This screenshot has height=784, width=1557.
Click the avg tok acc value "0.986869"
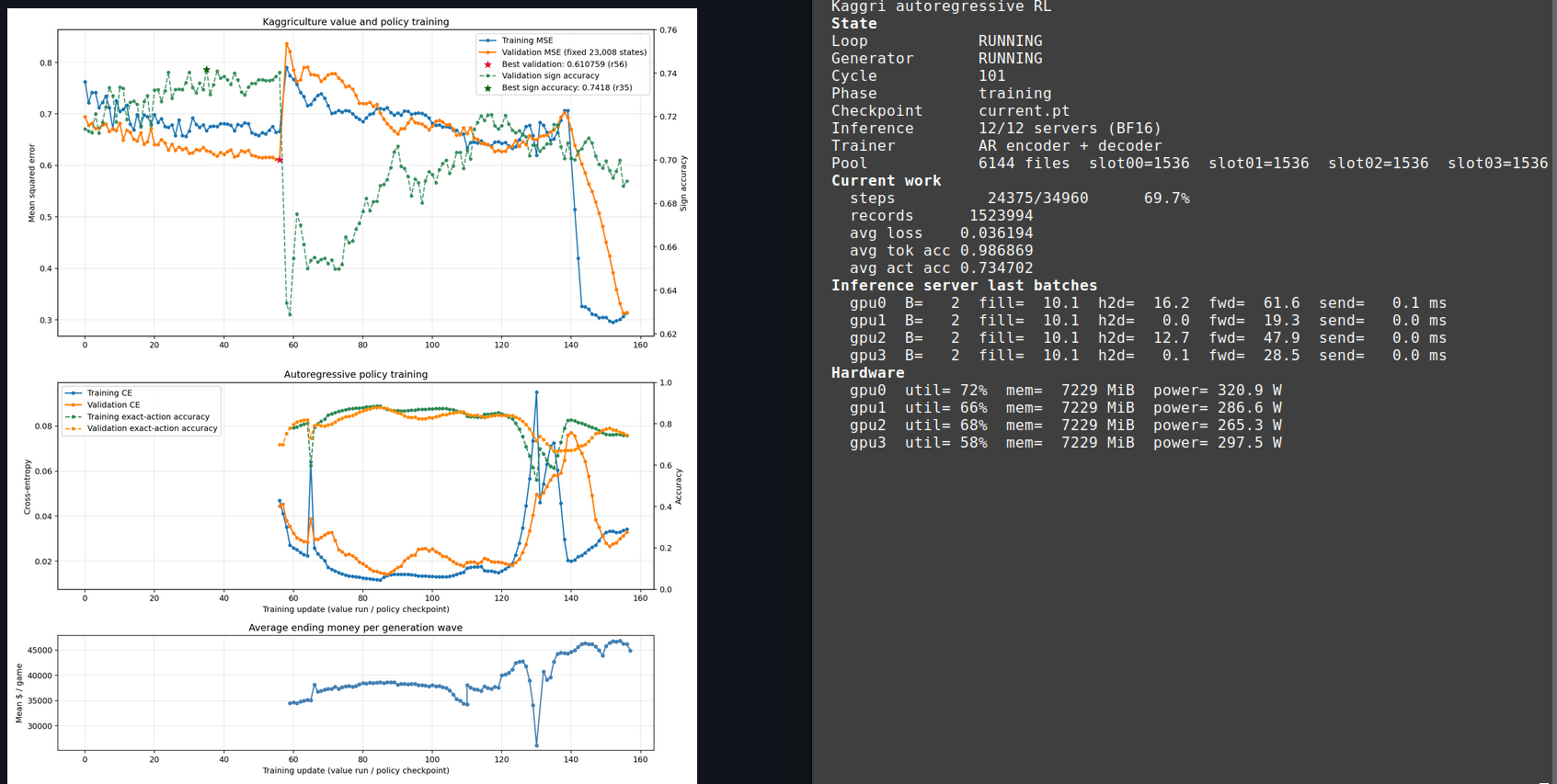pos(996,251)
